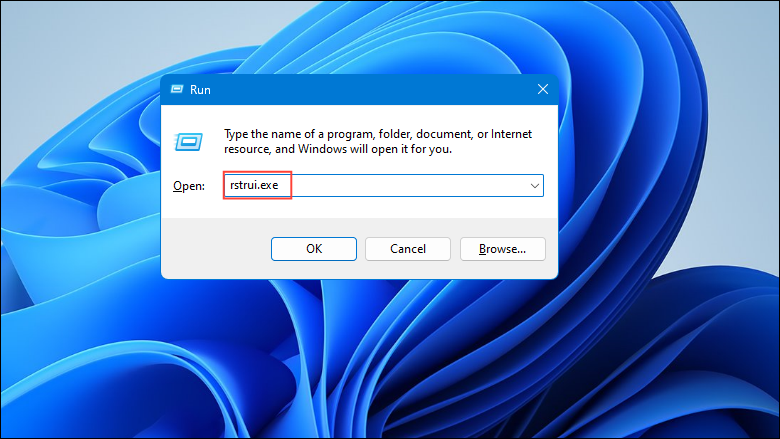Close the Run dialog with the X

(x=543, y=89)
